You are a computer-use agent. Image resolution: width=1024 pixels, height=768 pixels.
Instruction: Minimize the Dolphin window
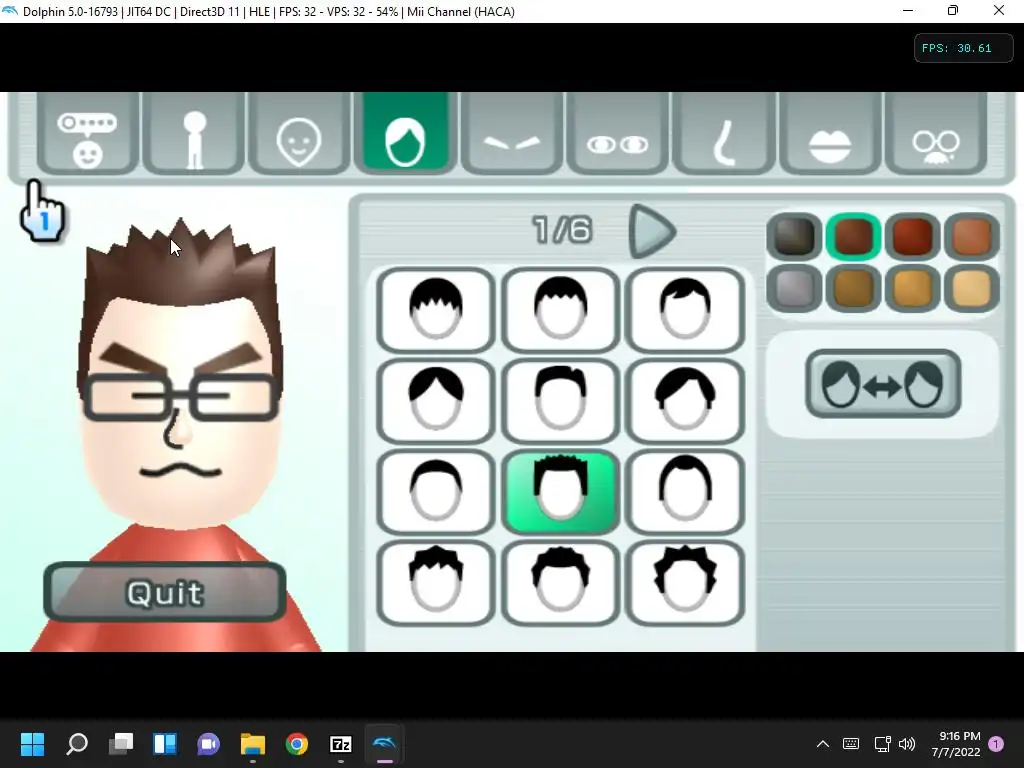[908, 10]
